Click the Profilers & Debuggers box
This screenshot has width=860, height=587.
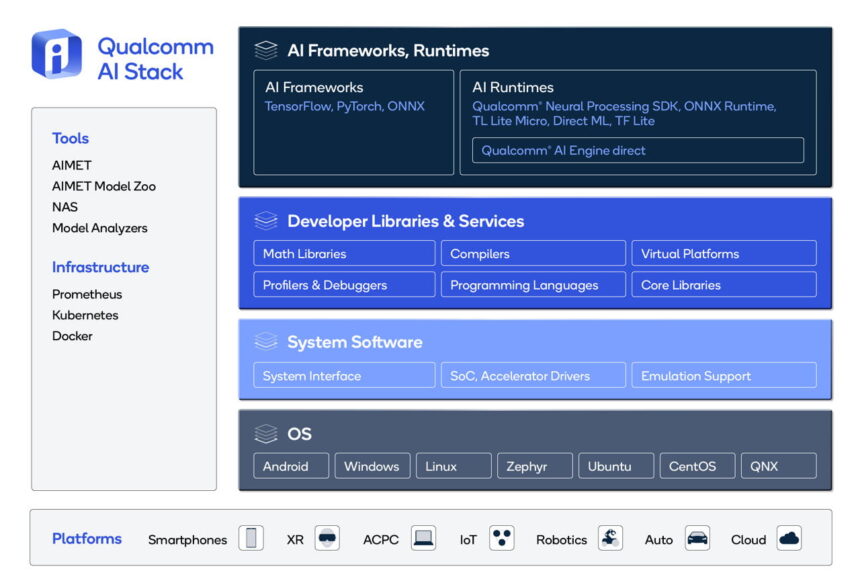344,285
